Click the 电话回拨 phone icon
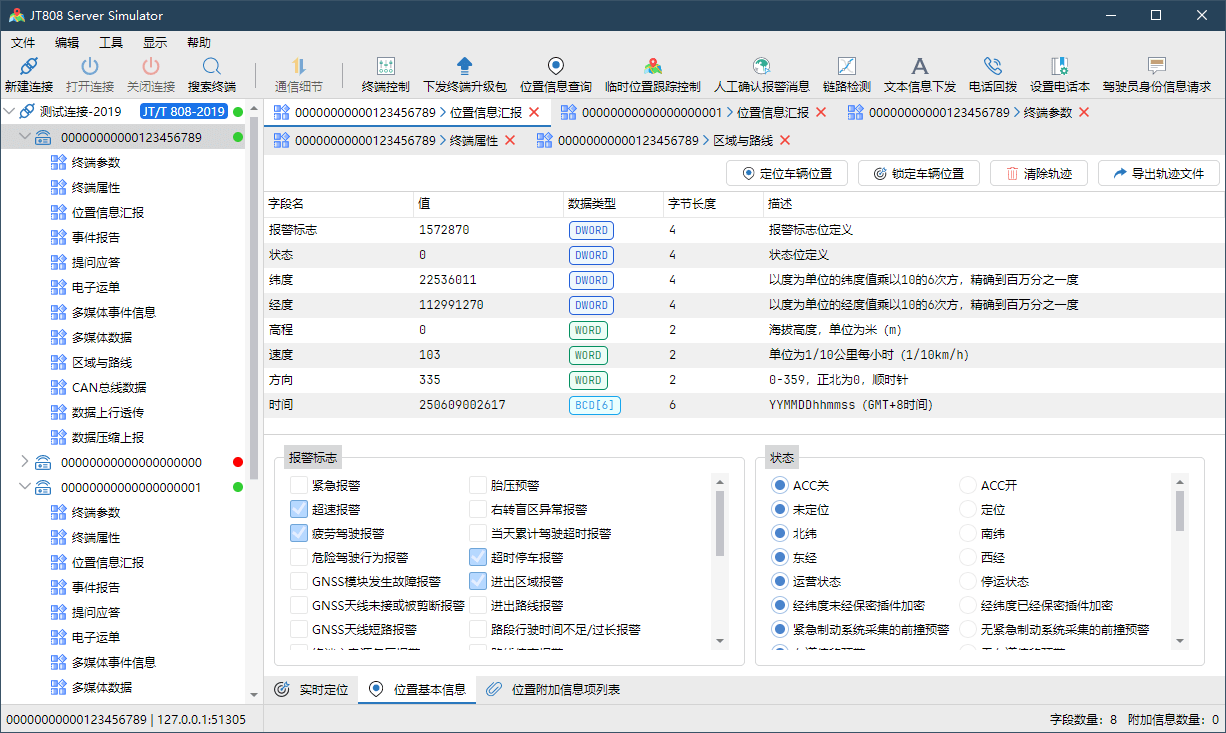This screenshot has height=733, width=1226. (992, 67)
